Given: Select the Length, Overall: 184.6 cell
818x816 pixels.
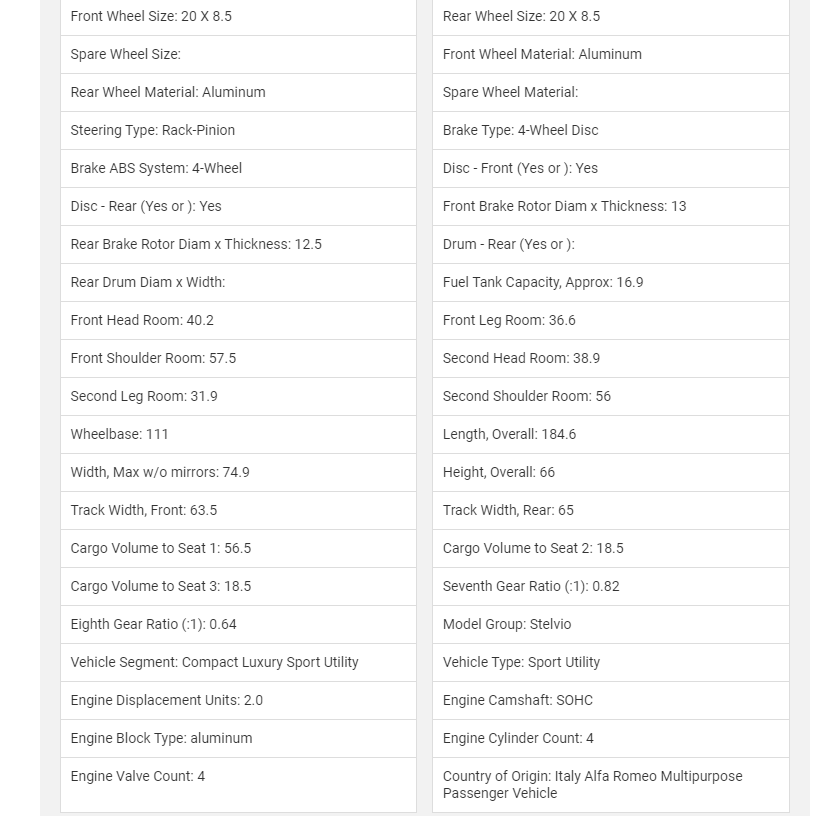Looking at the screenshot, I should coord(509,434).
